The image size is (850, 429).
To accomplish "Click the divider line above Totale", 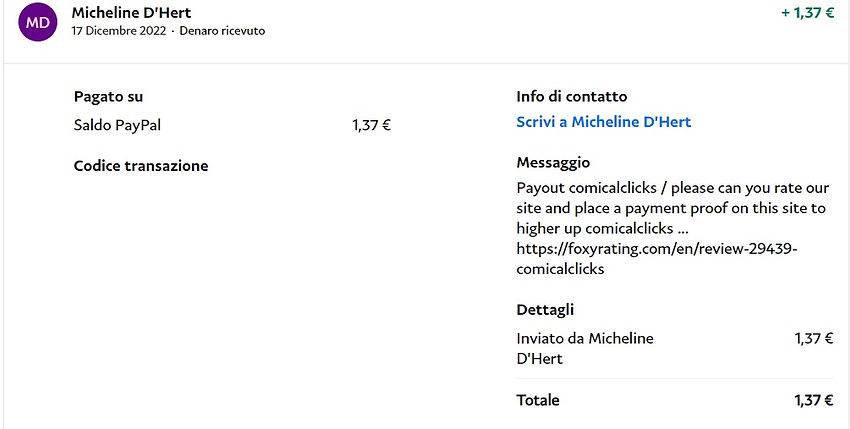I will tap(675, 379).
